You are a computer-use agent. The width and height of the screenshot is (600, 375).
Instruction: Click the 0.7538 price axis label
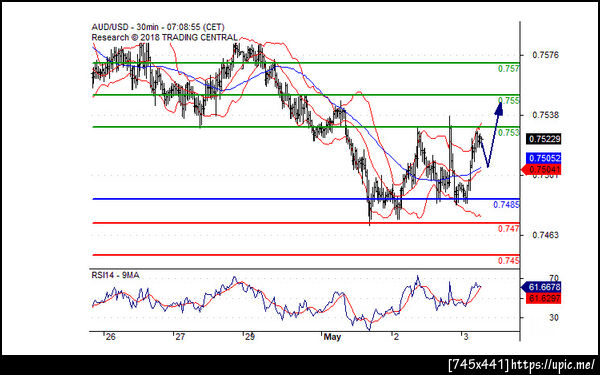coord(545,115)
